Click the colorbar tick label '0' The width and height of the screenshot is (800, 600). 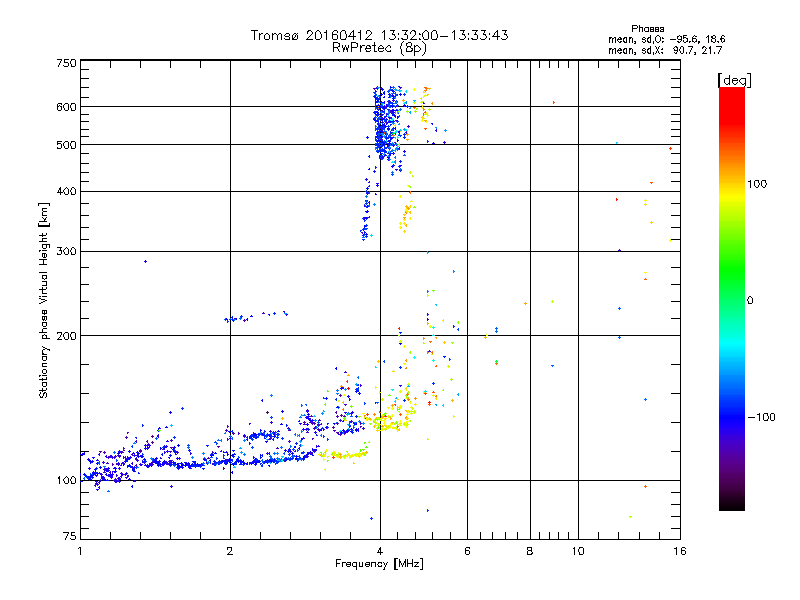tap(750, 301)
